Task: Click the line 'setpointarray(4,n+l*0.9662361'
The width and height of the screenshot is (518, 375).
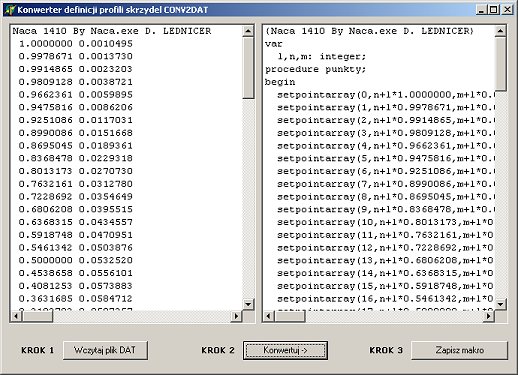Action: [x=385, y=146]
